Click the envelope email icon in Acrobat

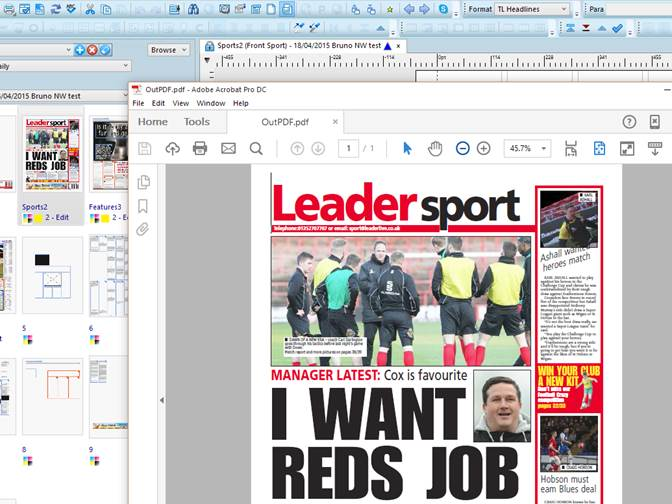(228, 149)
